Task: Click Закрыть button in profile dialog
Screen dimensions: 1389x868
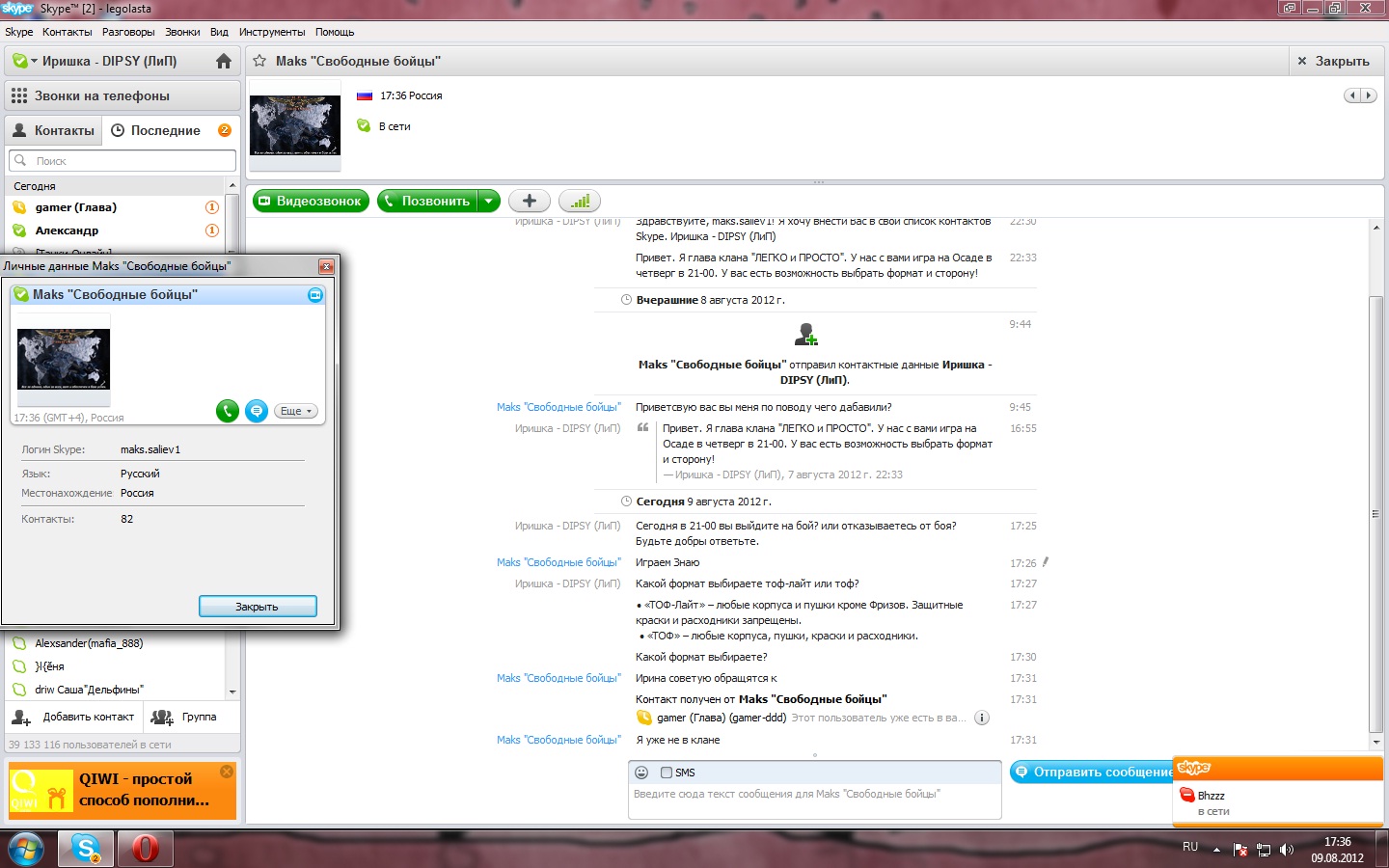Action: [258, 607]
